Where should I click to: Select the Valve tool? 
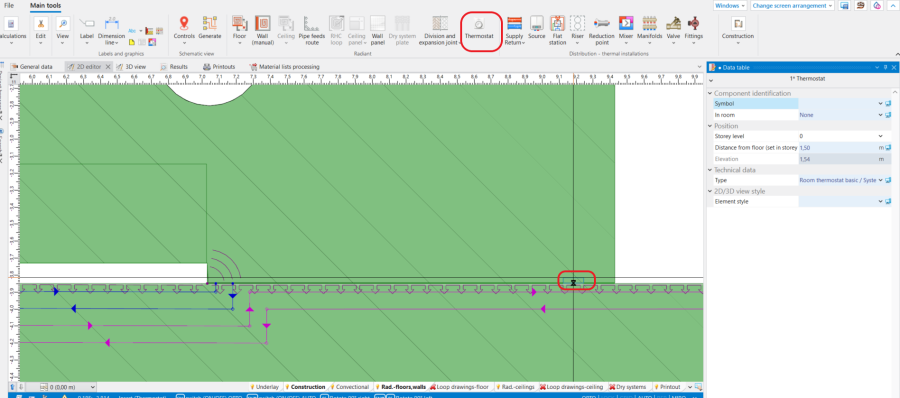coord(673,29)
